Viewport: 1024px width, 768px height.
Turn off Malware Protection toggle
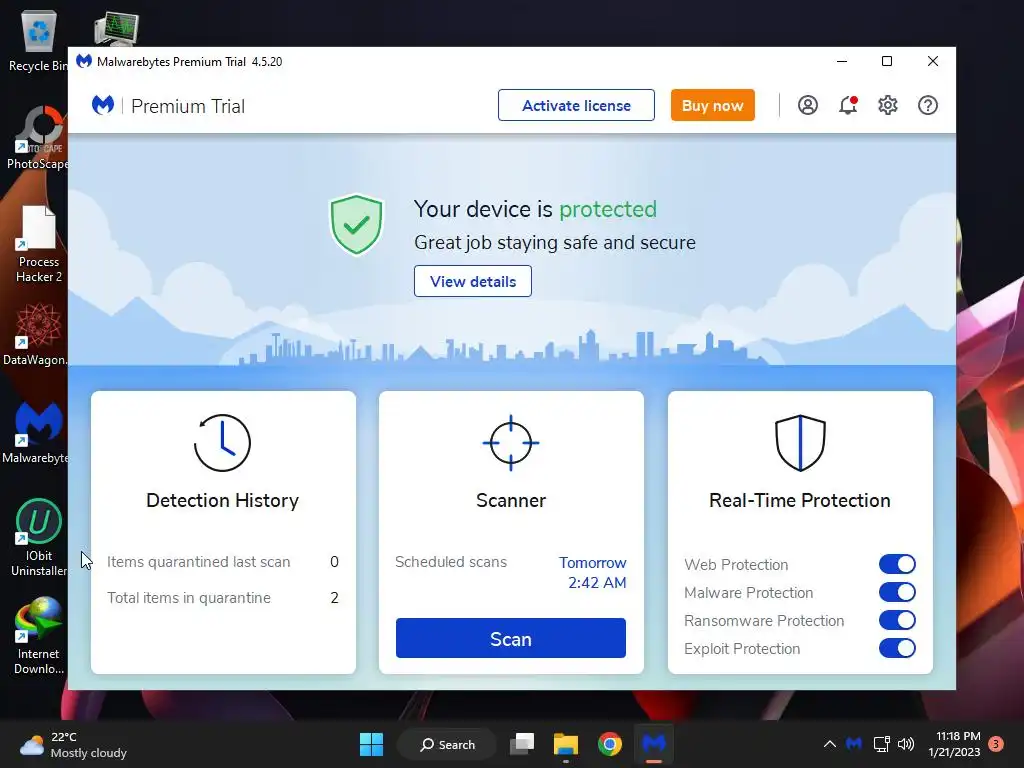click(897, 592)
